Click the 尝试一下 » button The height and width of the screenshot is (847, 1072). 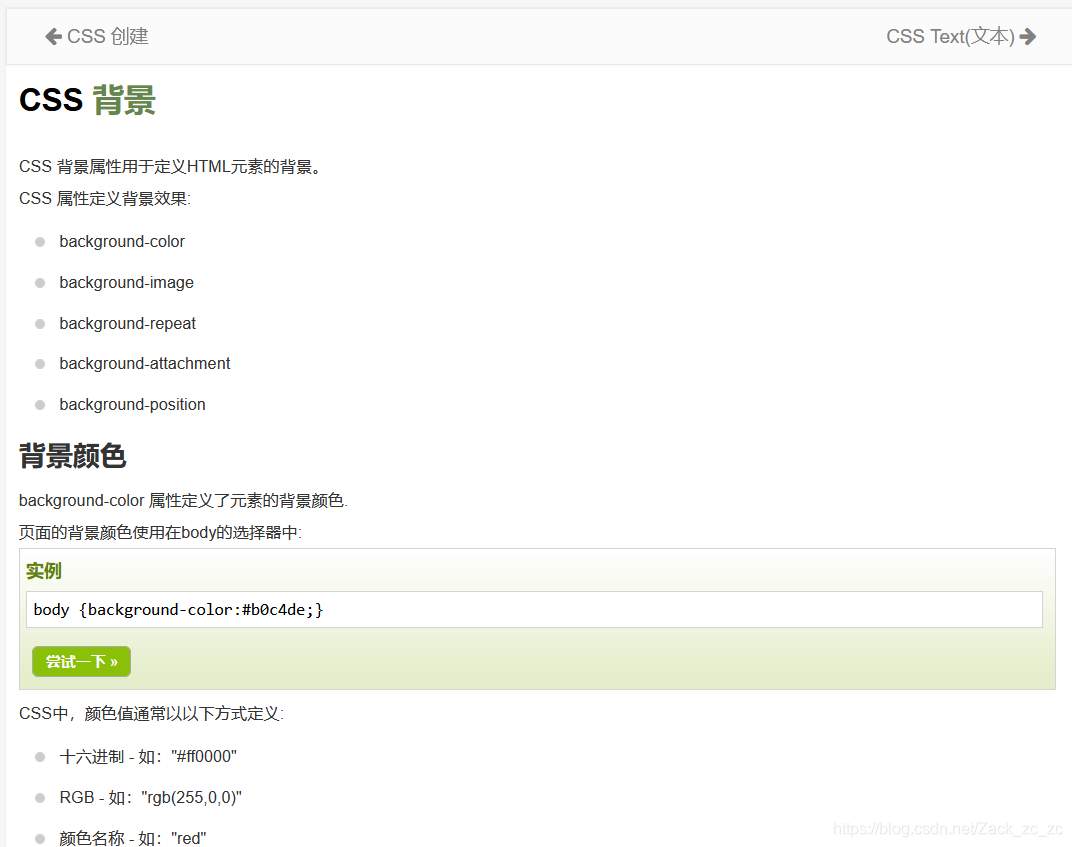coord(81,662)
